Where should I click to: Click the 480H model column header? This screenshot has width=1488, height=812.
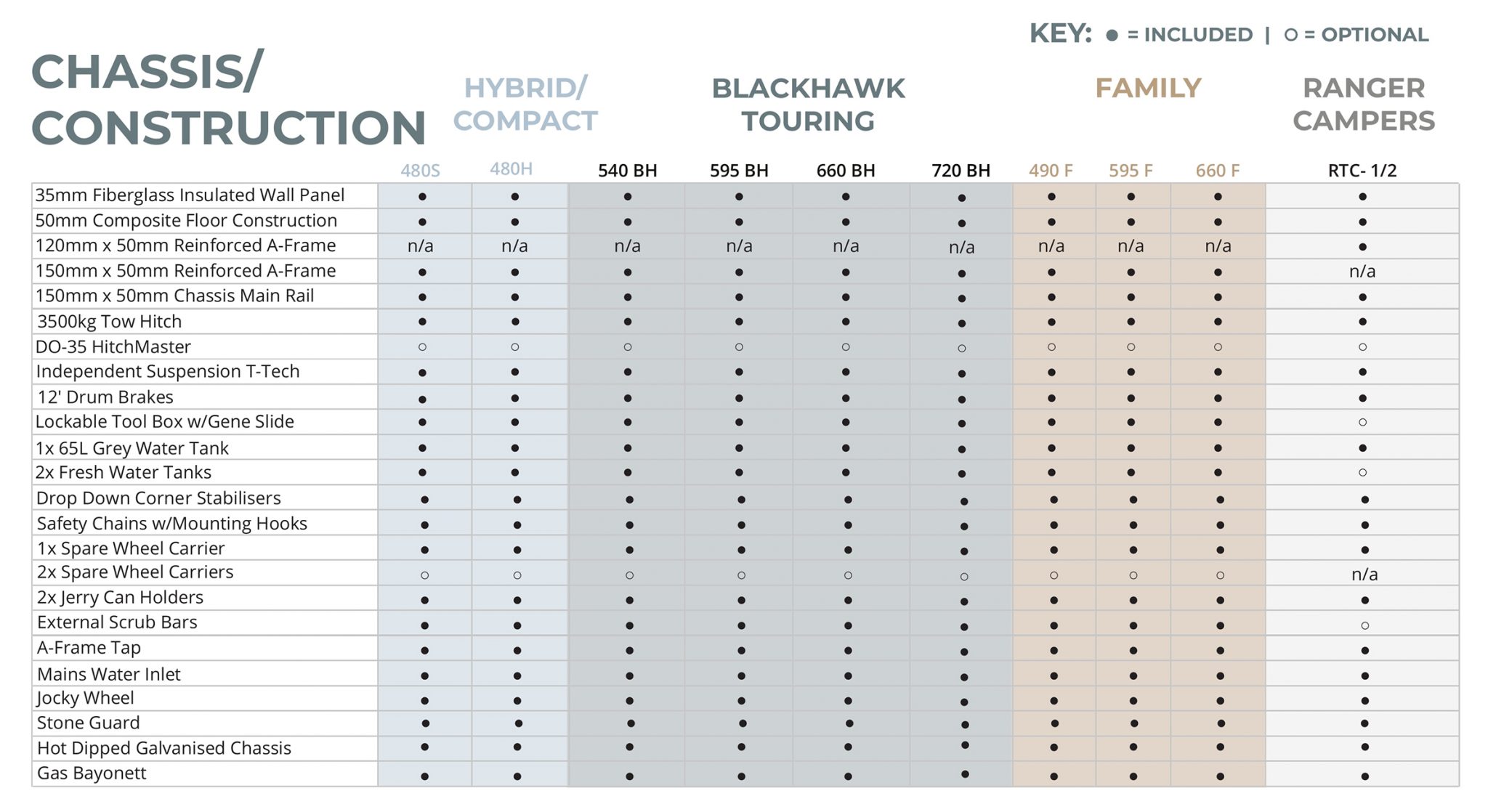511,169
